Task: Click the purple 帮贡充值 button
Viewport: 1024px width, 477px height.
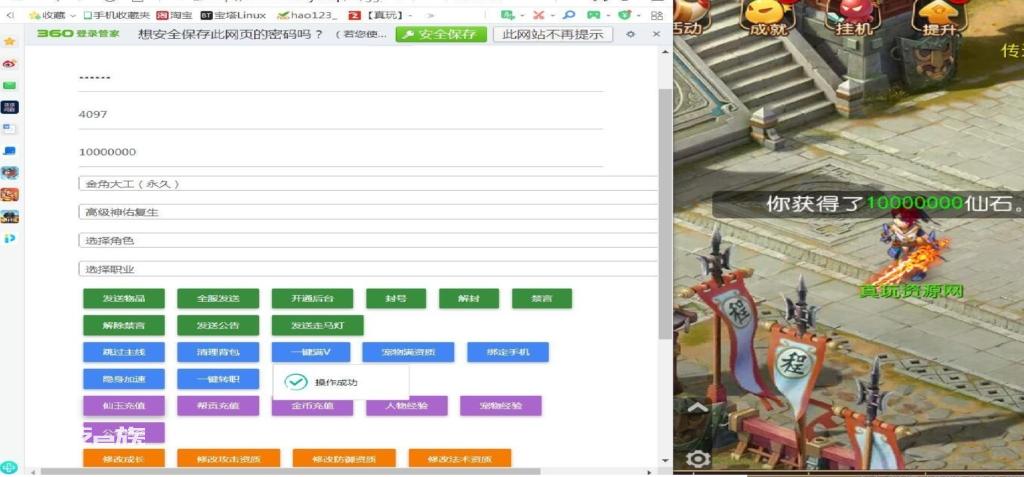Action: (x=218, y=406)
